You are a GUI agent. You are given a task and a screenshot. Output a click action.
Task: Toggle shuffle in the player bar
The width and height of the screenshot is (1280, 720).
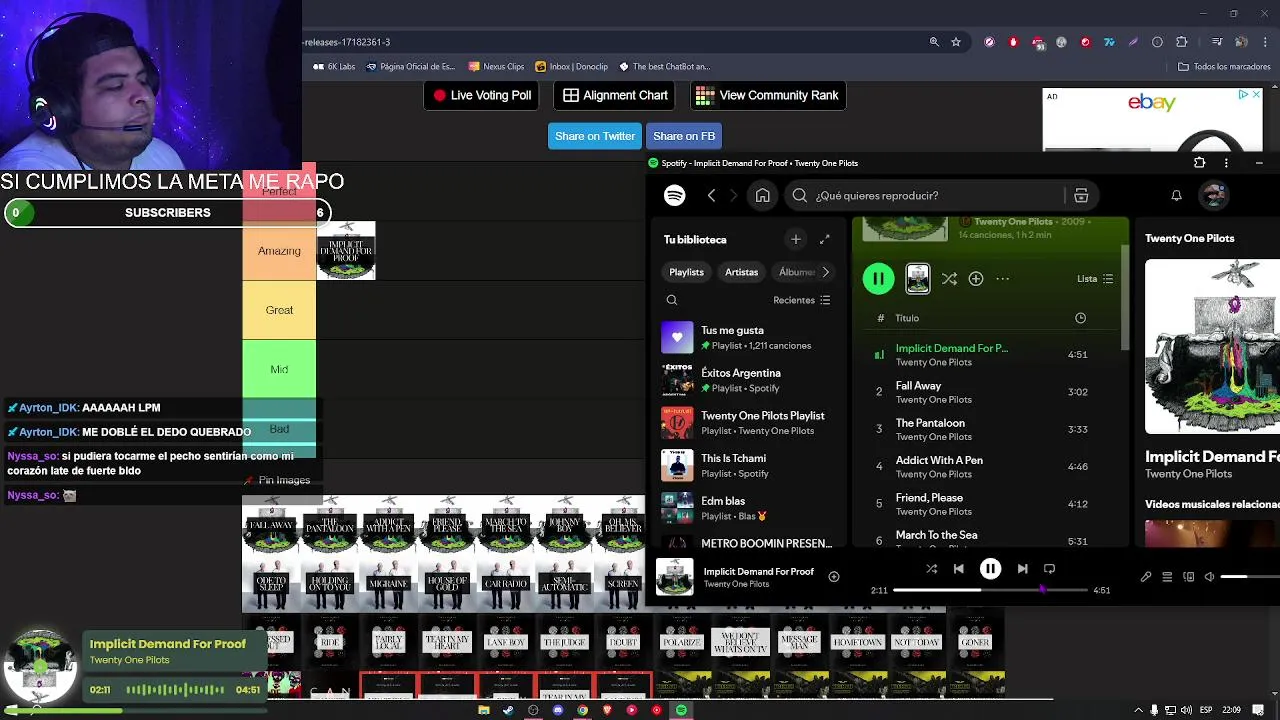click(931, 569)
